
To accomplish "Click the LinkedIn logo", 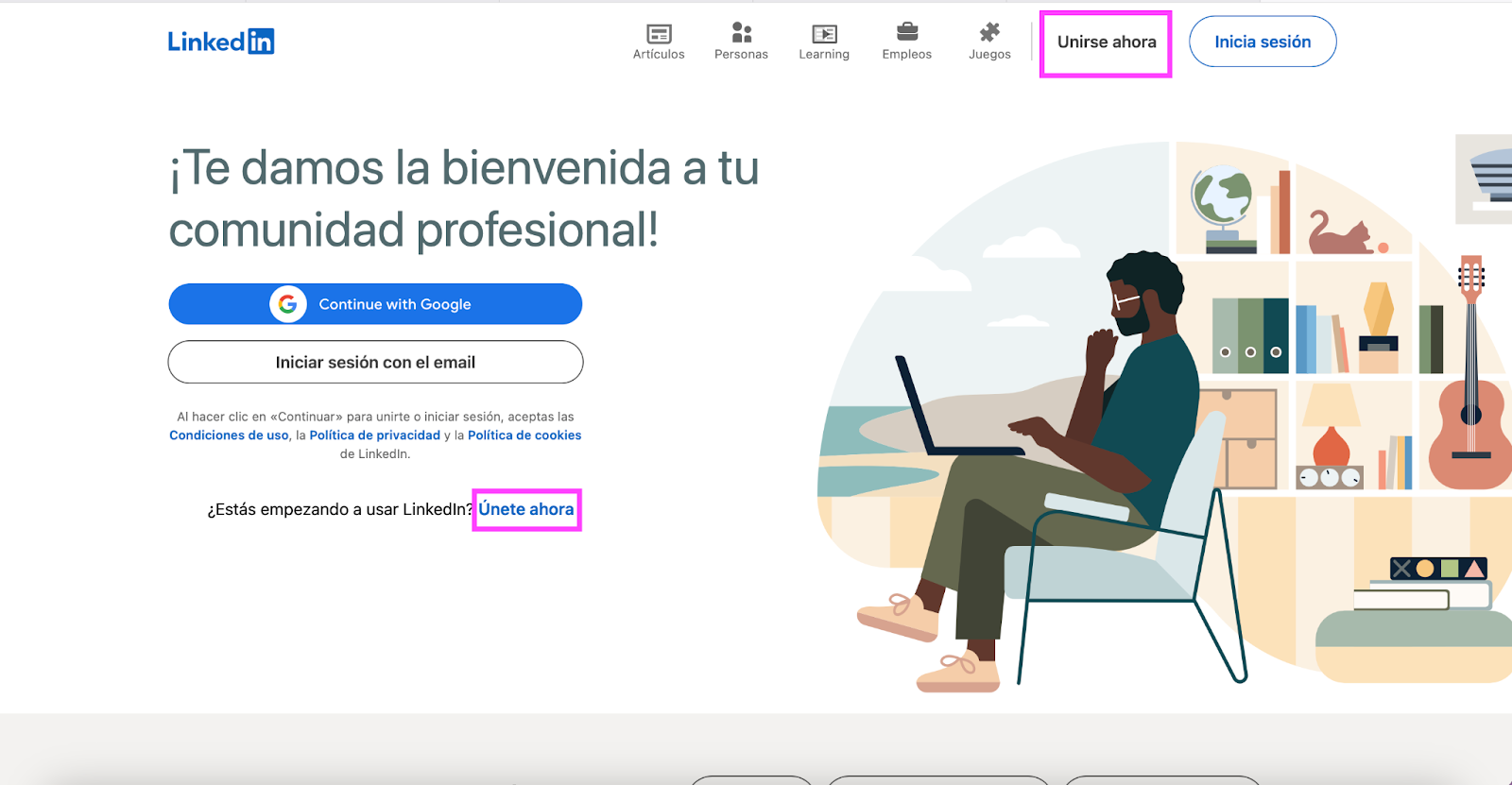I will coord(221,42).
